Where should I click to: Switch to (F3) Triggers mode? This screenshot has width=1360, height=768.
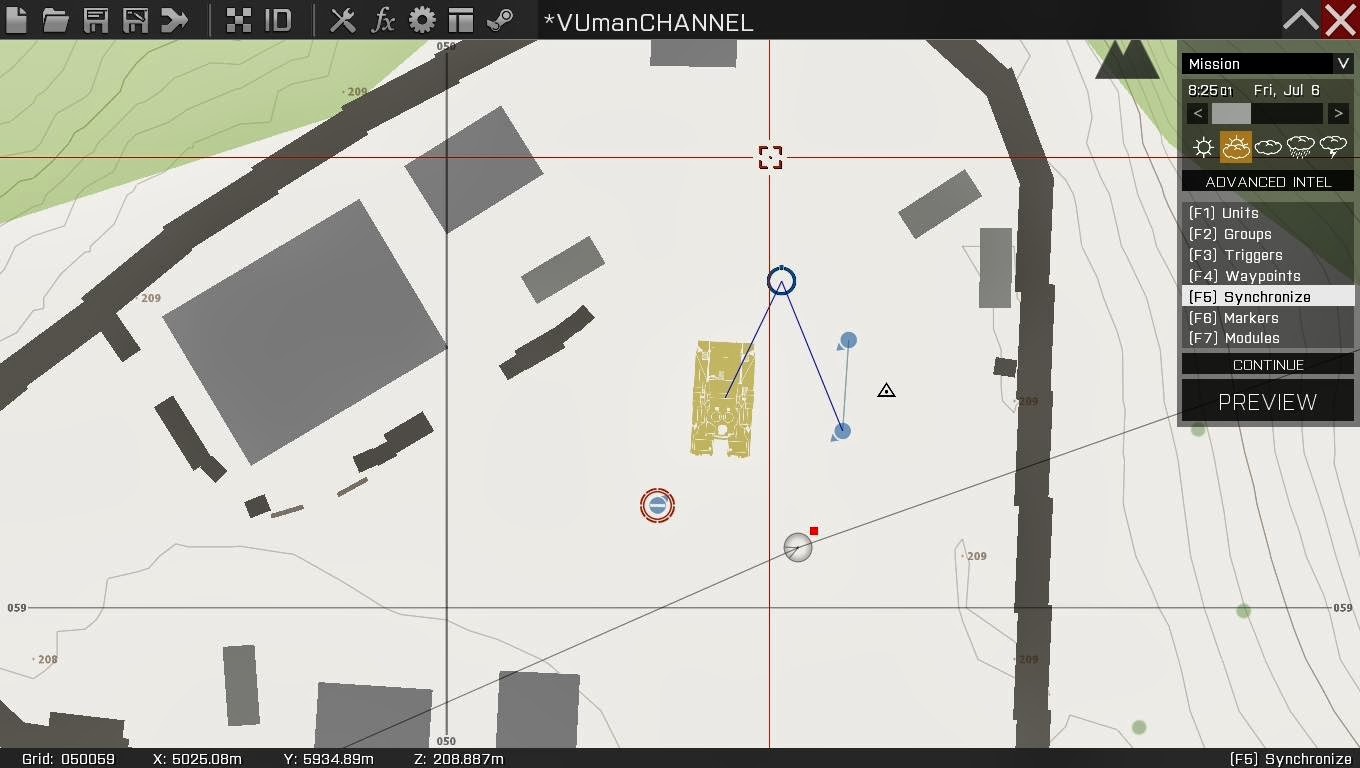(1267, 255)
